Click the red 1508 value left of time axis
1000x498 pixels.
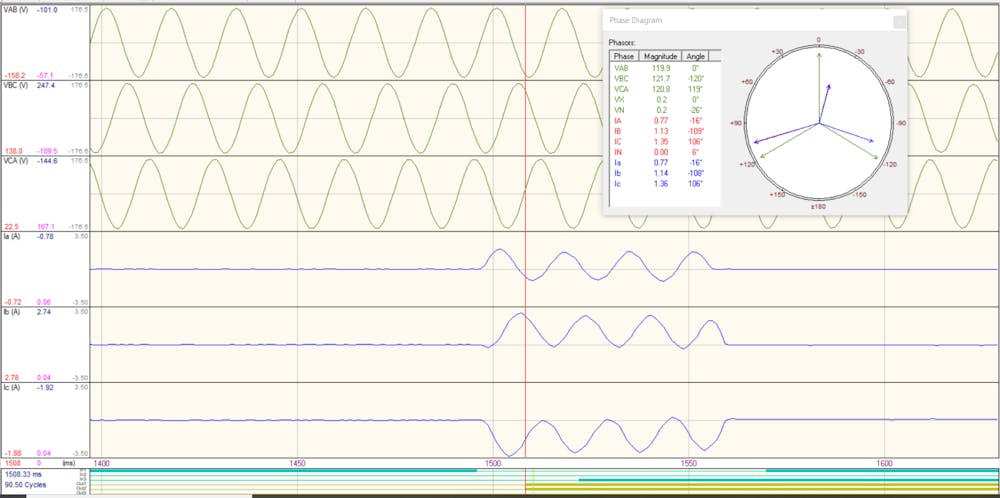12,462
